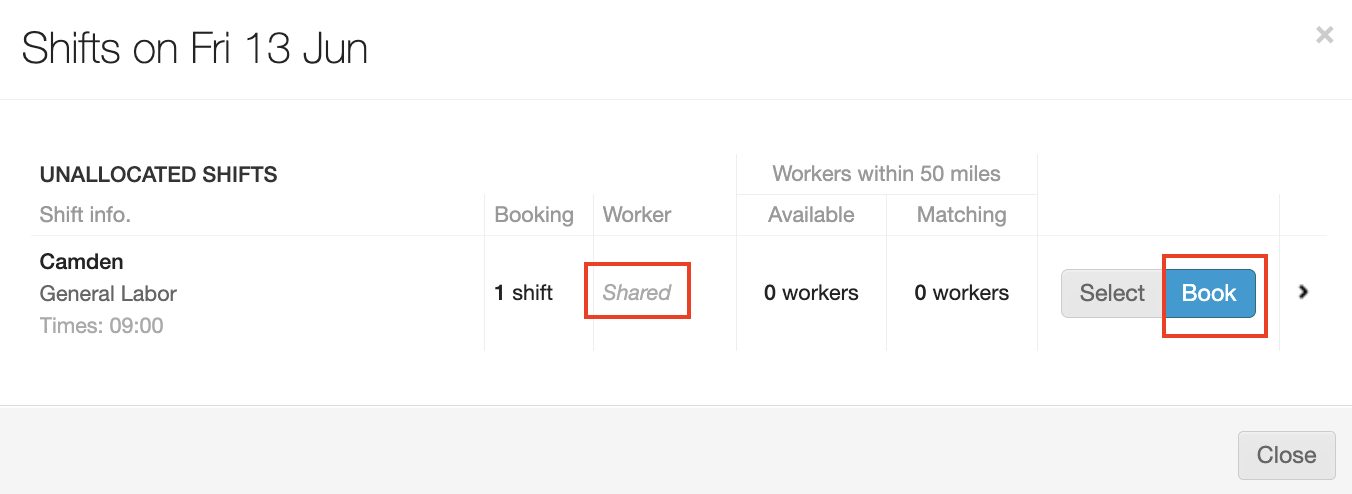Click the Unallocated Shifts heading
The width and height of the screenshot is (1352, 494).
point(158,175)
